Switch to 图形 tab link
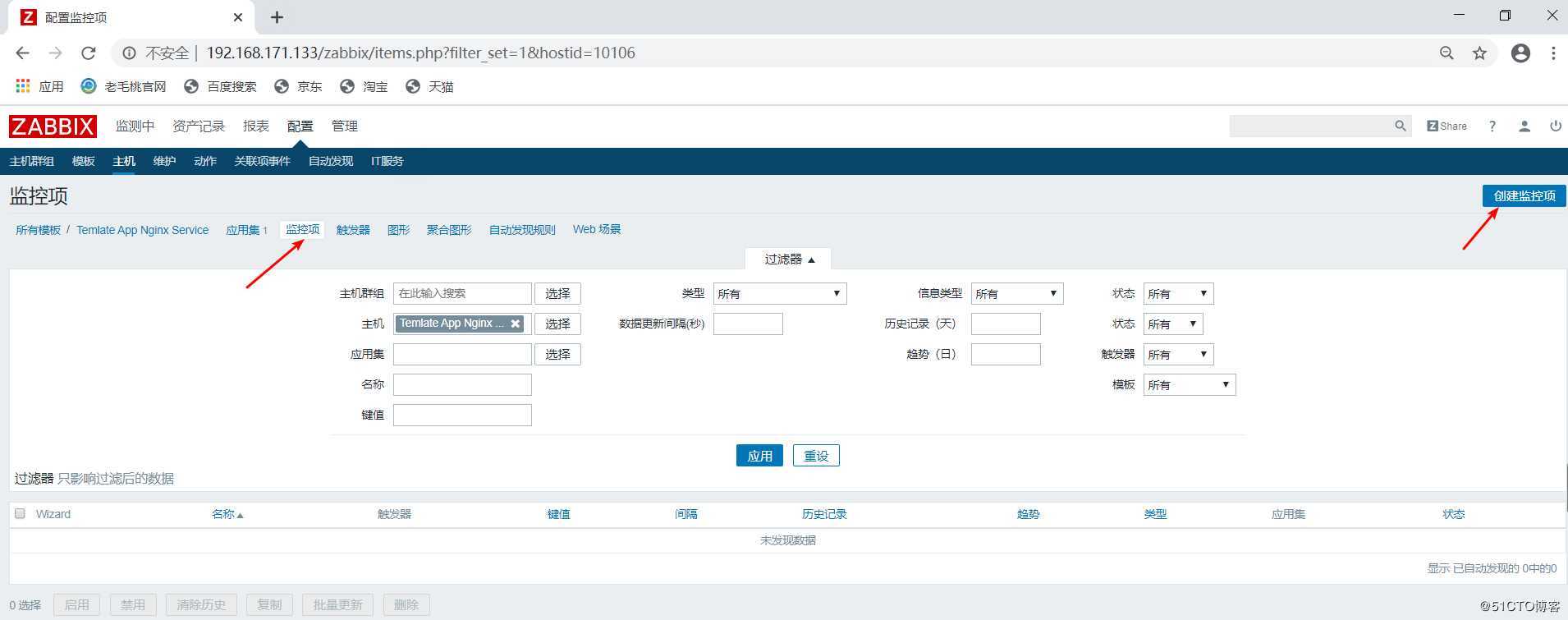 pyautogui.click(x=398, y=230)
